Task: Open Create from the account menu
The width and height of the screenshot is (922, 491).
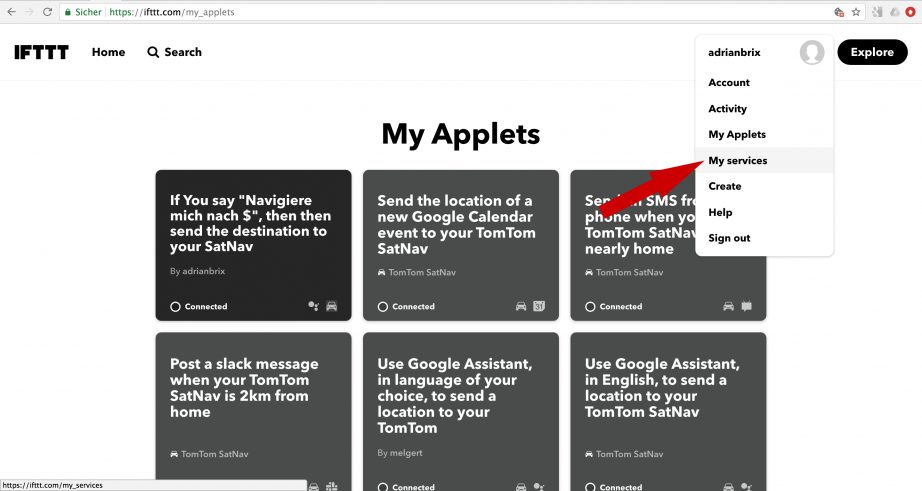Action: (724, 186)
